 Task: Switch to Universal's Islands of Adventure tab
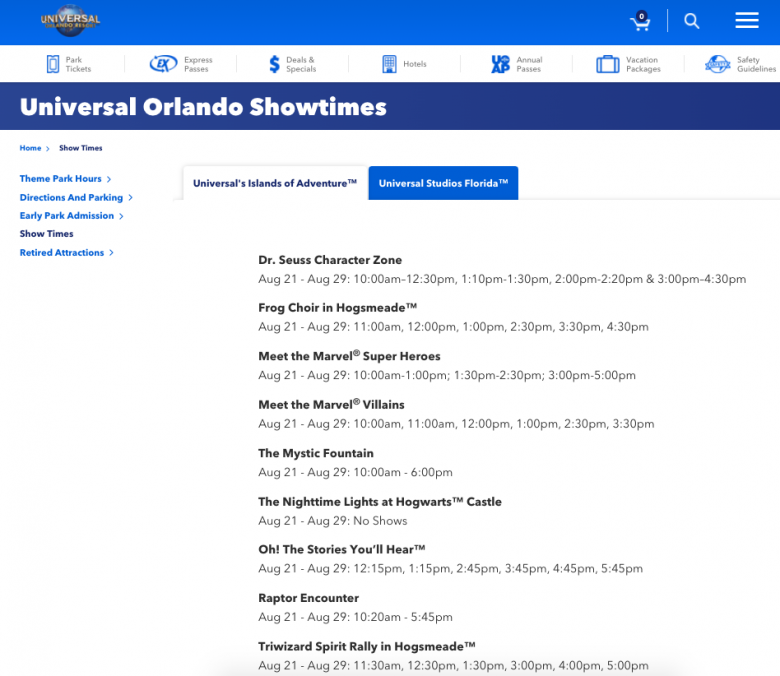(275, 183)
